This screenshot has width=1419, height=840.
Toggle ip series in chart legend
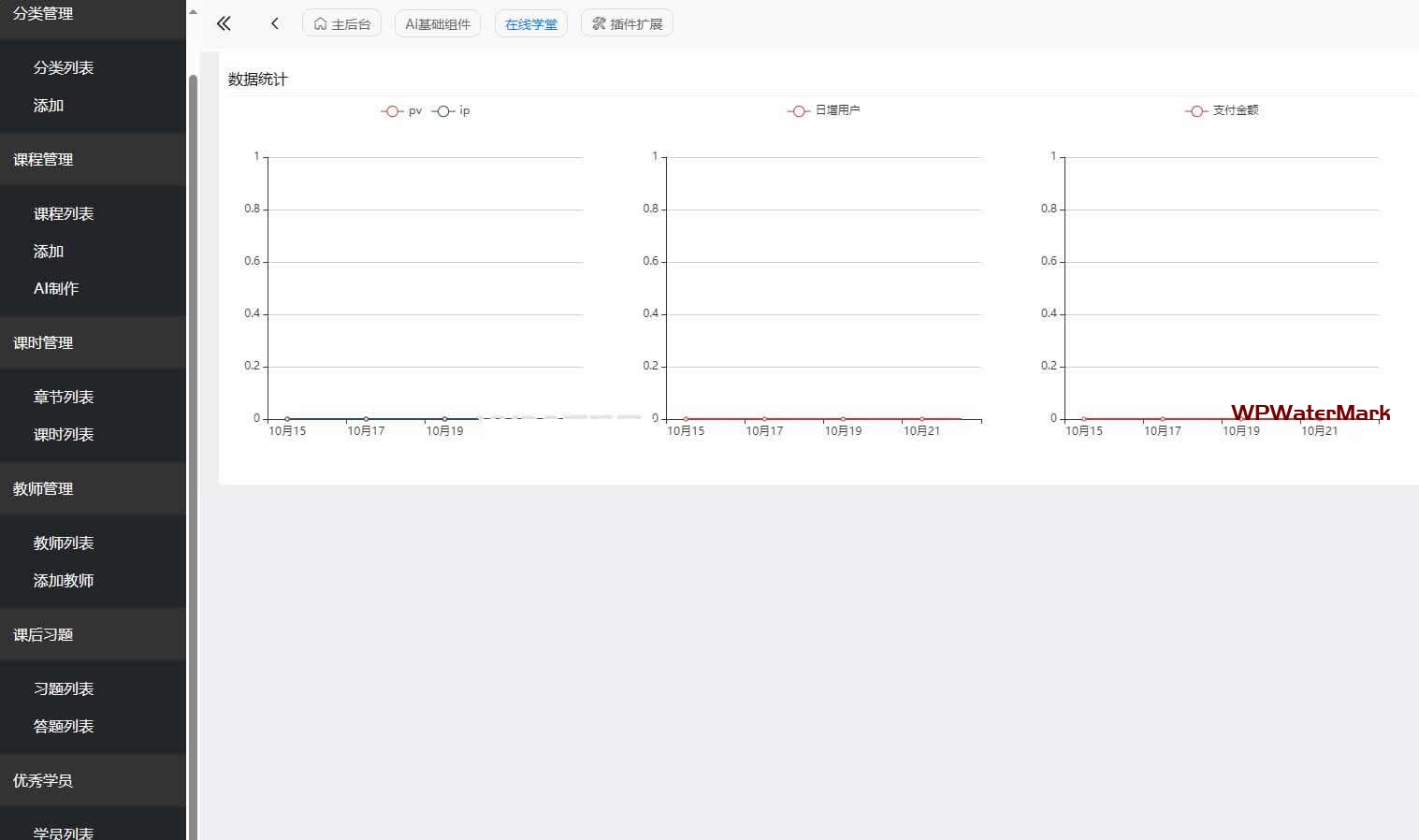[x=452, y=111]
